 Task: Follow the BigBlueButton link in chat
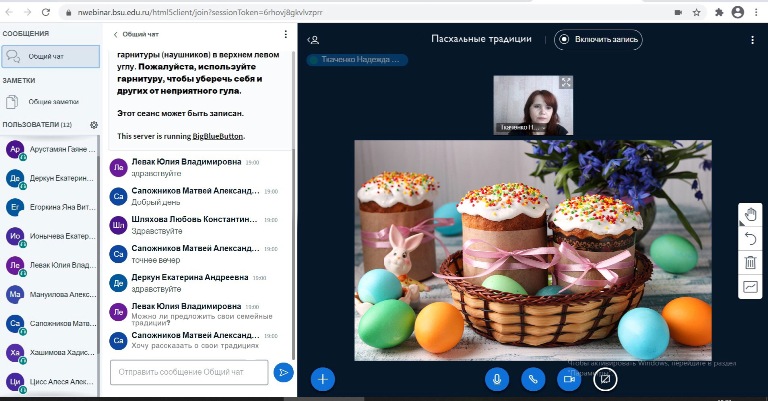pos(218,136)
